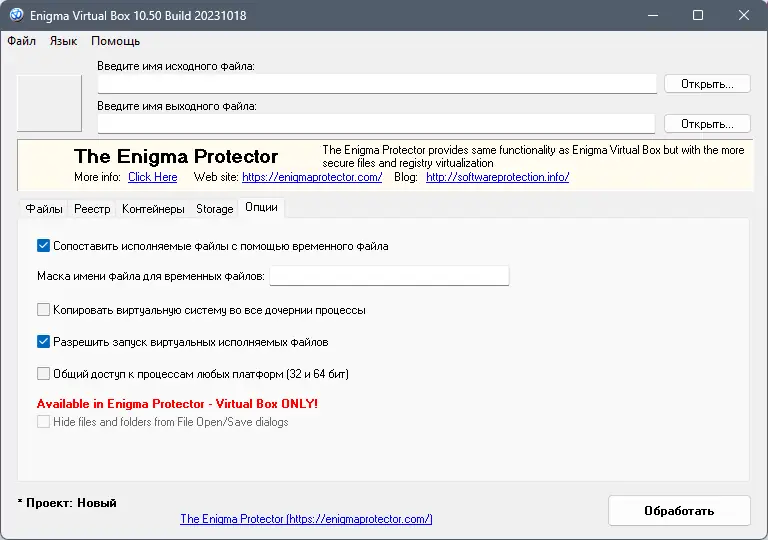Screen dimensions: 768x540
Task: Enable Общий доступ к процессам любых платформ
Action: 43,374
